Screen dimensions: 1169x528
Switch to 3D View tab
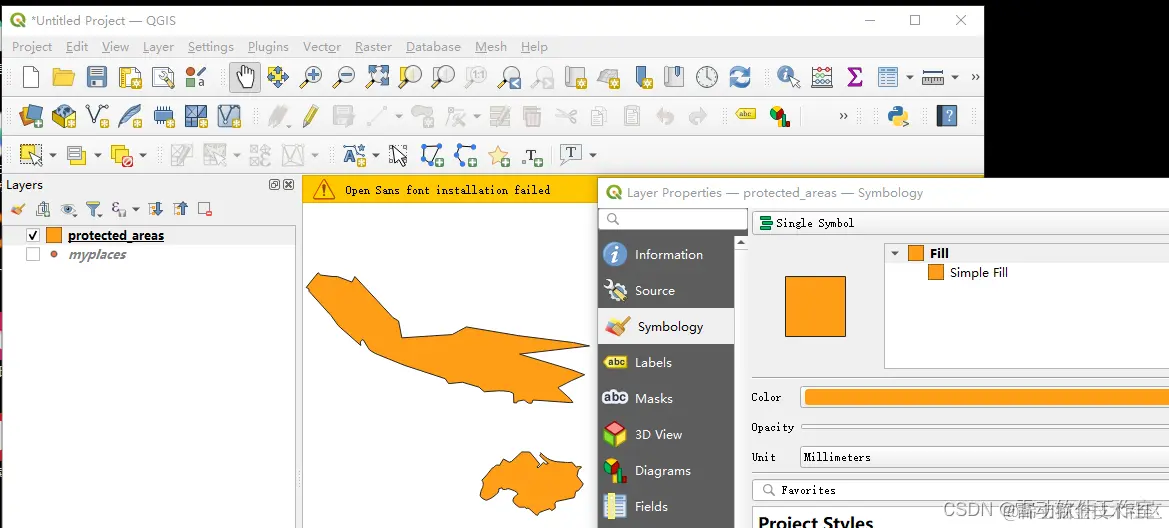pyautogui.click(x=666, y=434)
